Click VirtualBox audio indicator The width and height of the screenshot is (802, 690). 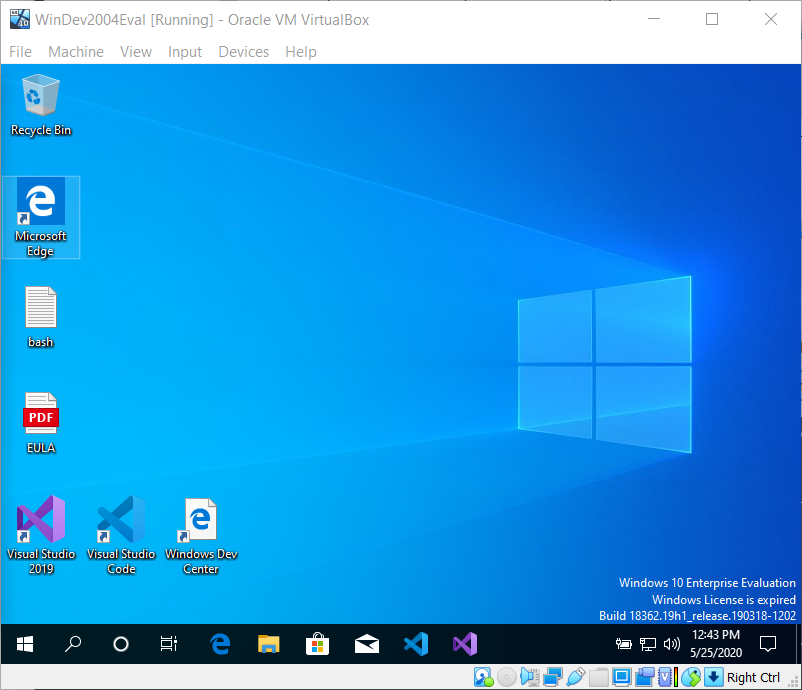coord(530,677)
